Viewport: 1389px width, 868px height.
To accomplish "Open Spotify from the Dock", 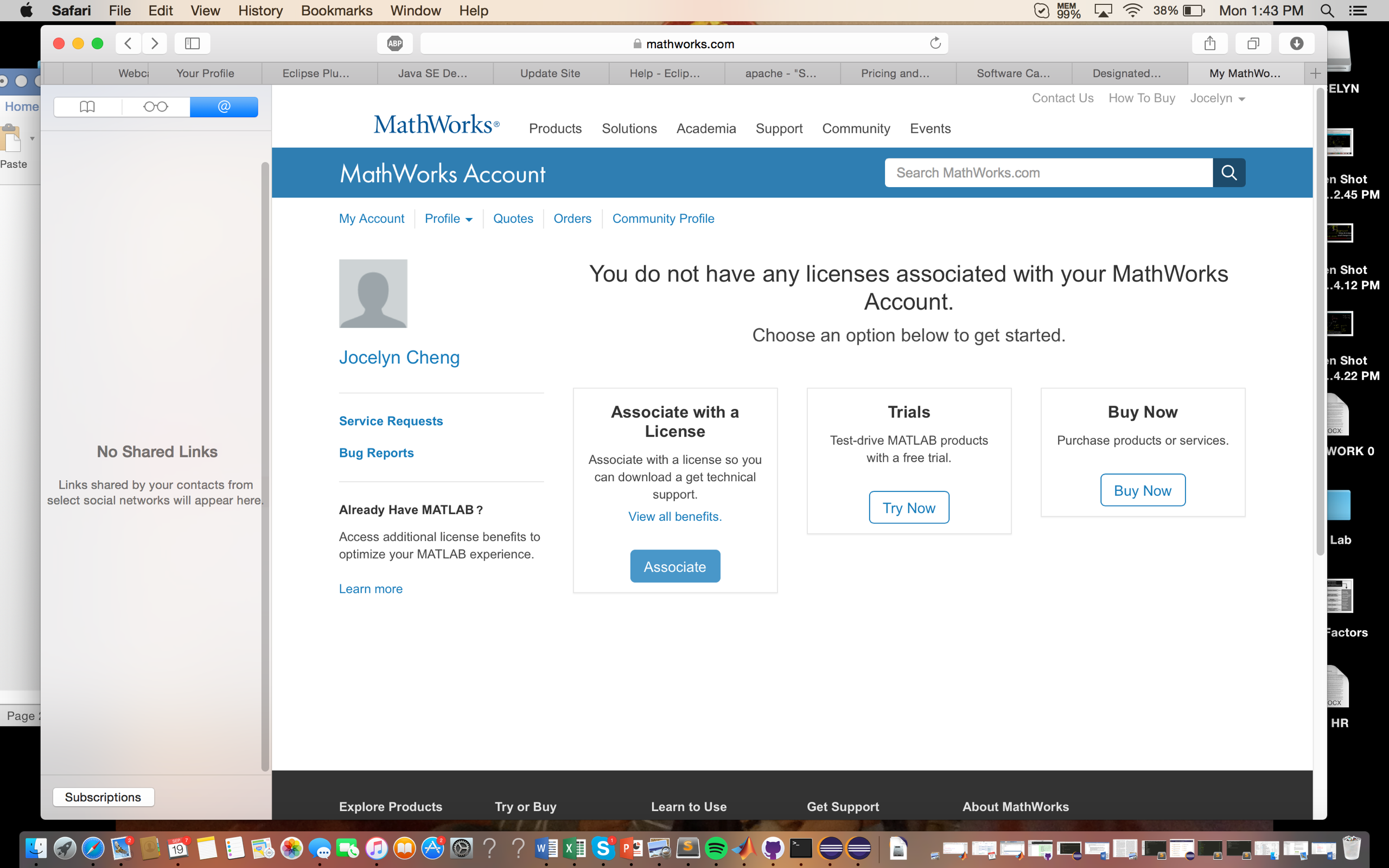I will coord(716,848).
